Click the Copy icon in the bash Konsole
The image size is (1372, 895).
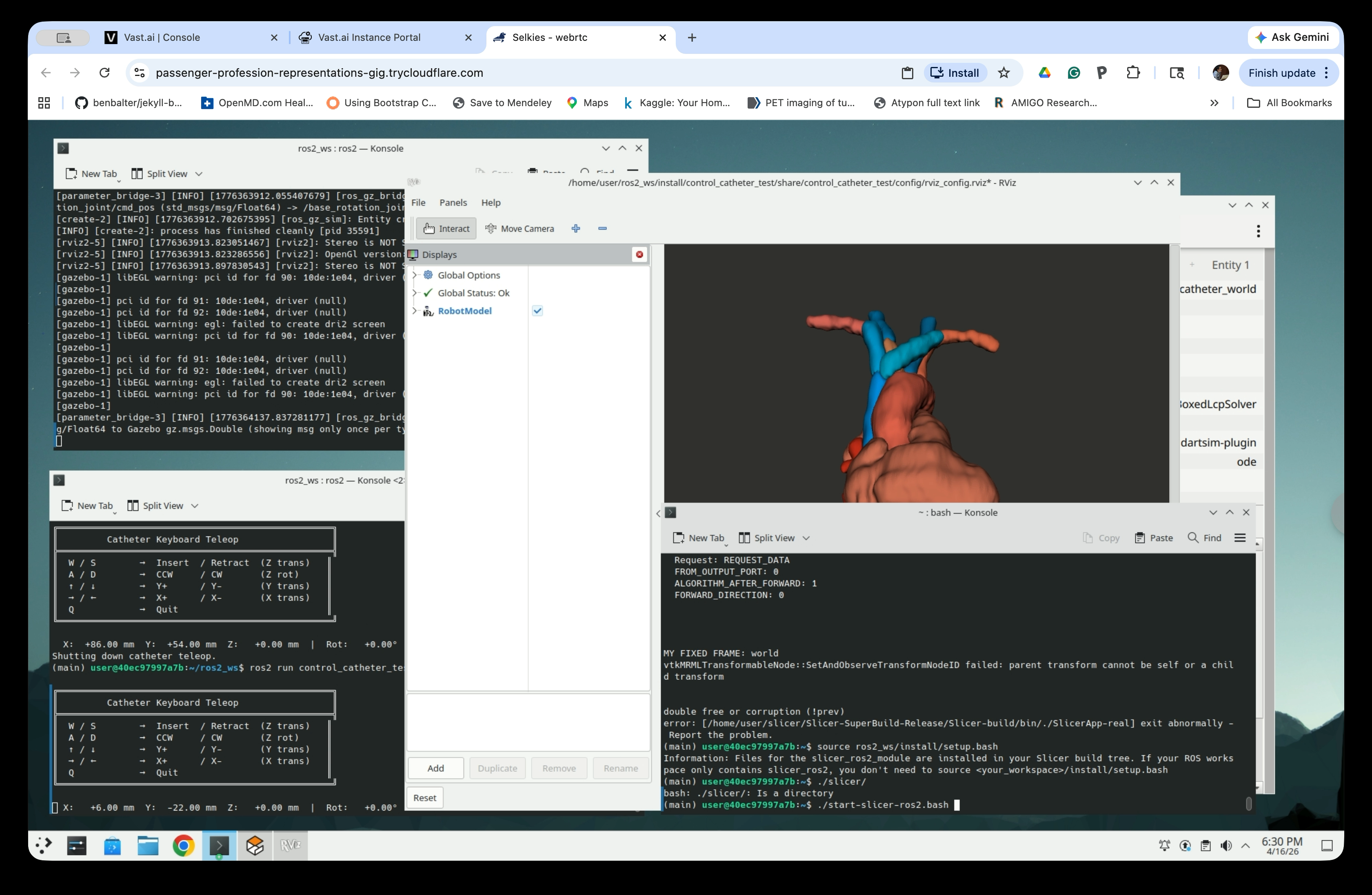pos(1101,537)
